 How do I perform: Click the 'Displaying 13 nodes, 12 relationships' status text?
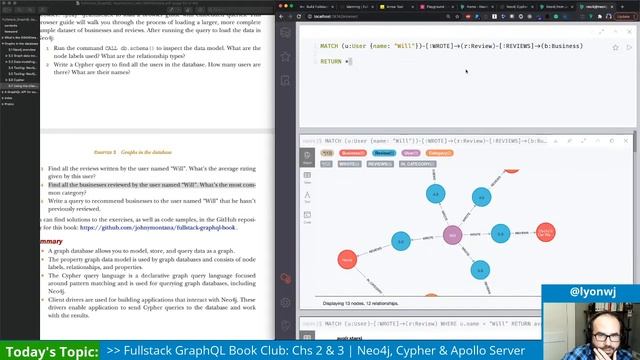coord(360,303)
